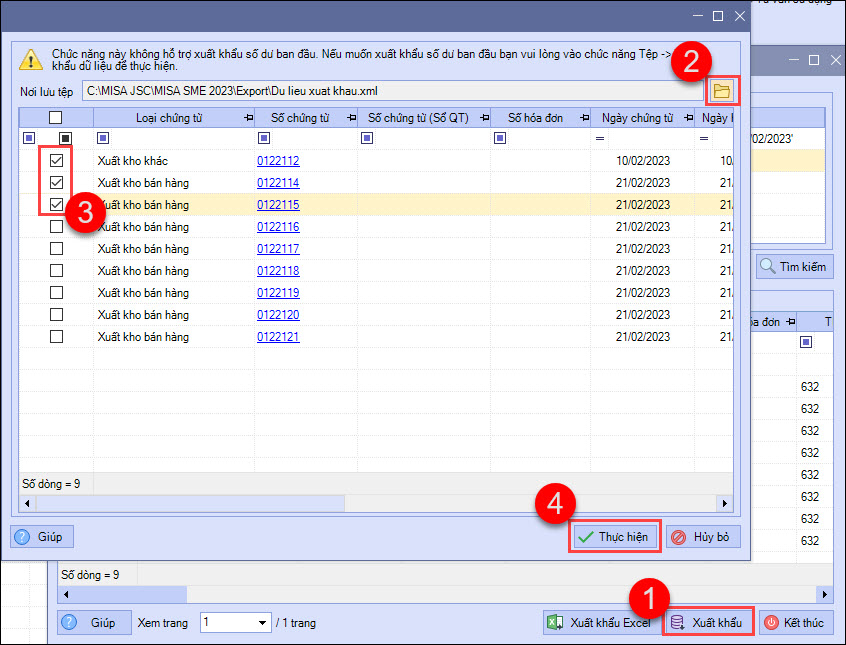846x645 pixels.
Task: Sort by Ngày chứng từ column header
Action: (638, 118)
